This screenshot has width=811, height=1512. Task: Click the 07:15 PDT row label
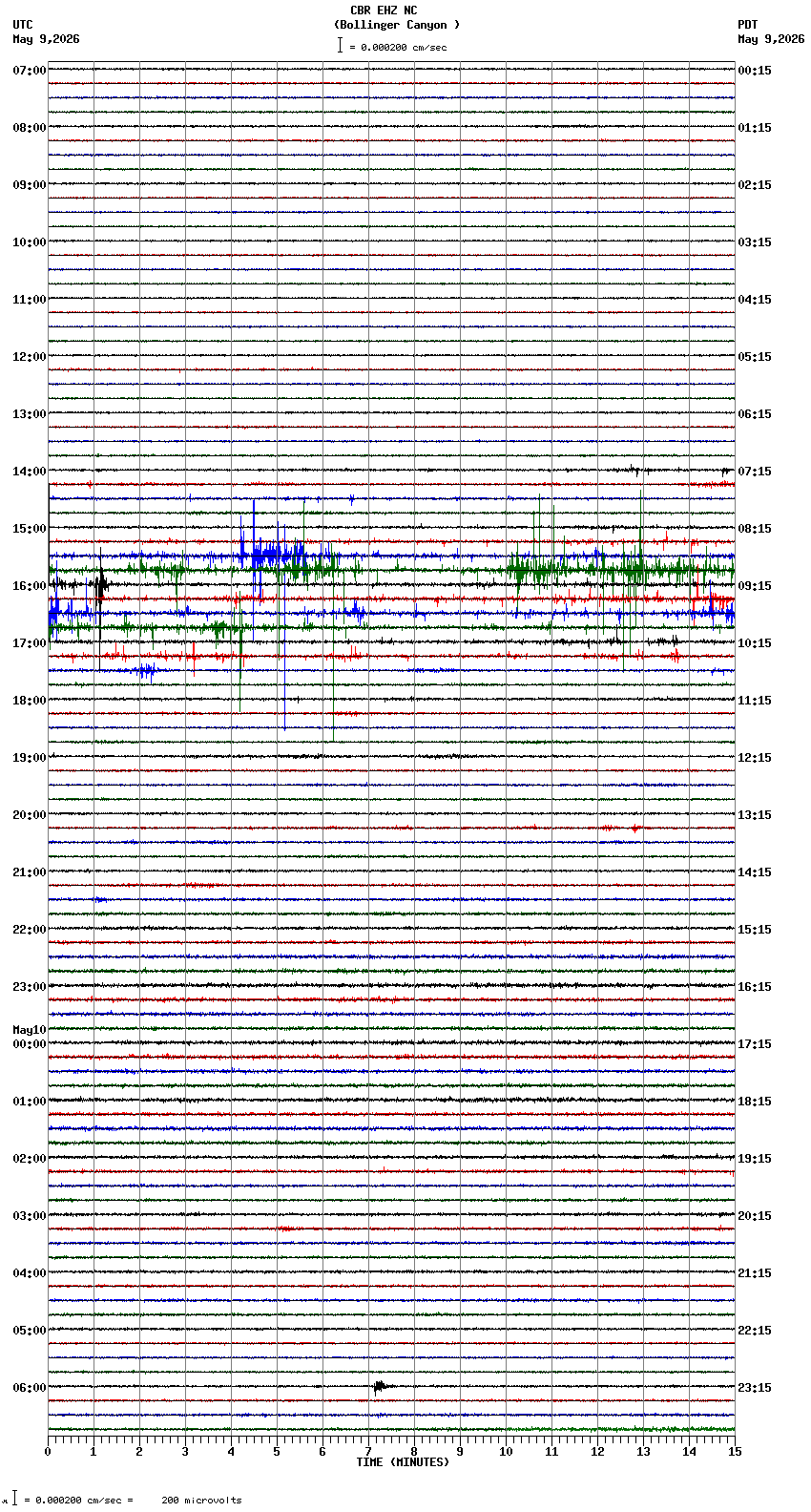755,472
